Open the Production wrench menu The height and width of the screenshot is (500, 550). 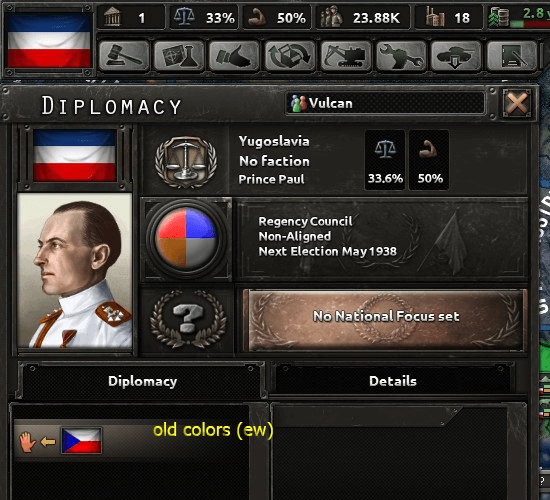(x=401, y=56)
